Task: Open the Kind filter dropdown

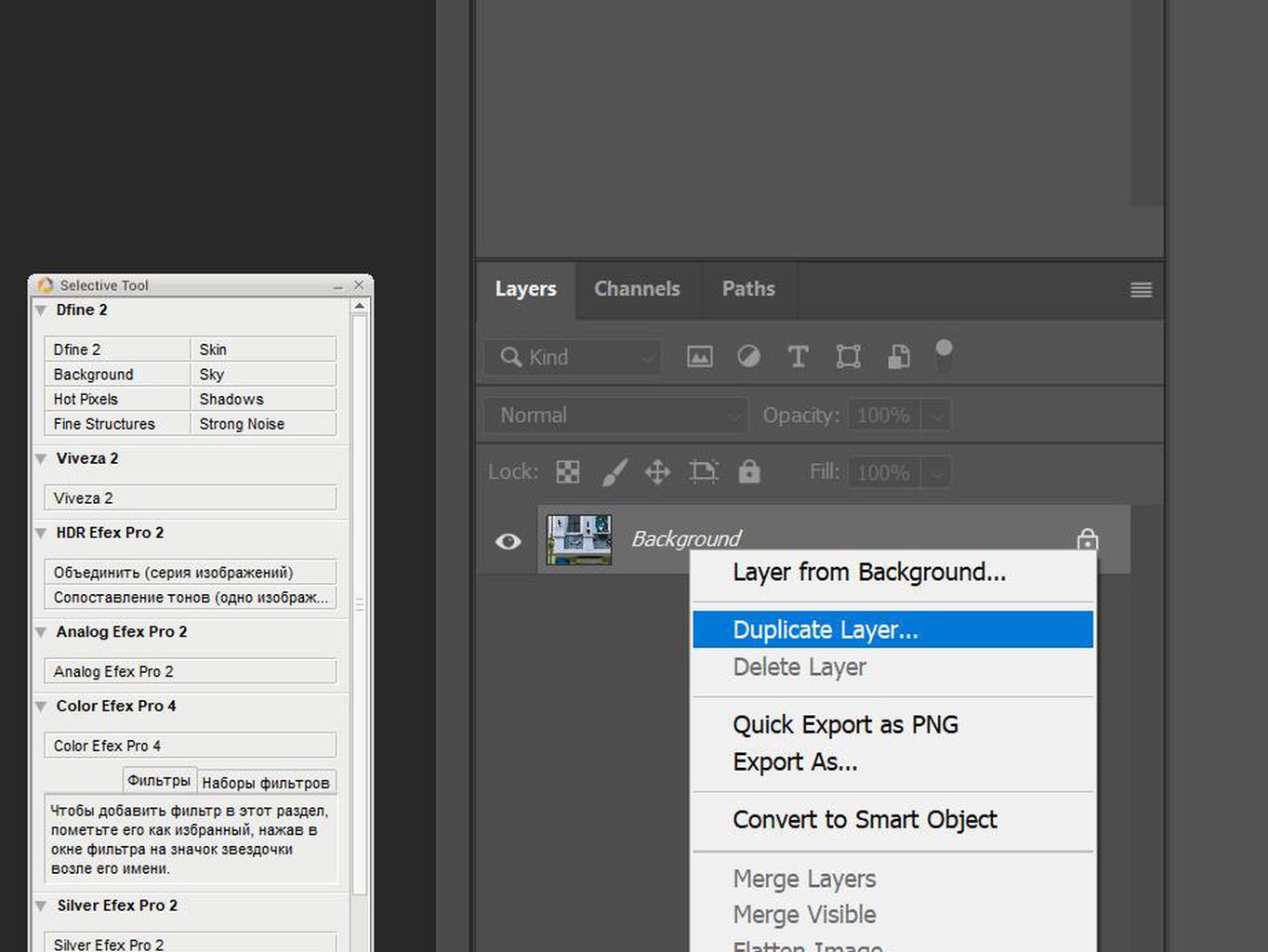Action: [573, 357]
